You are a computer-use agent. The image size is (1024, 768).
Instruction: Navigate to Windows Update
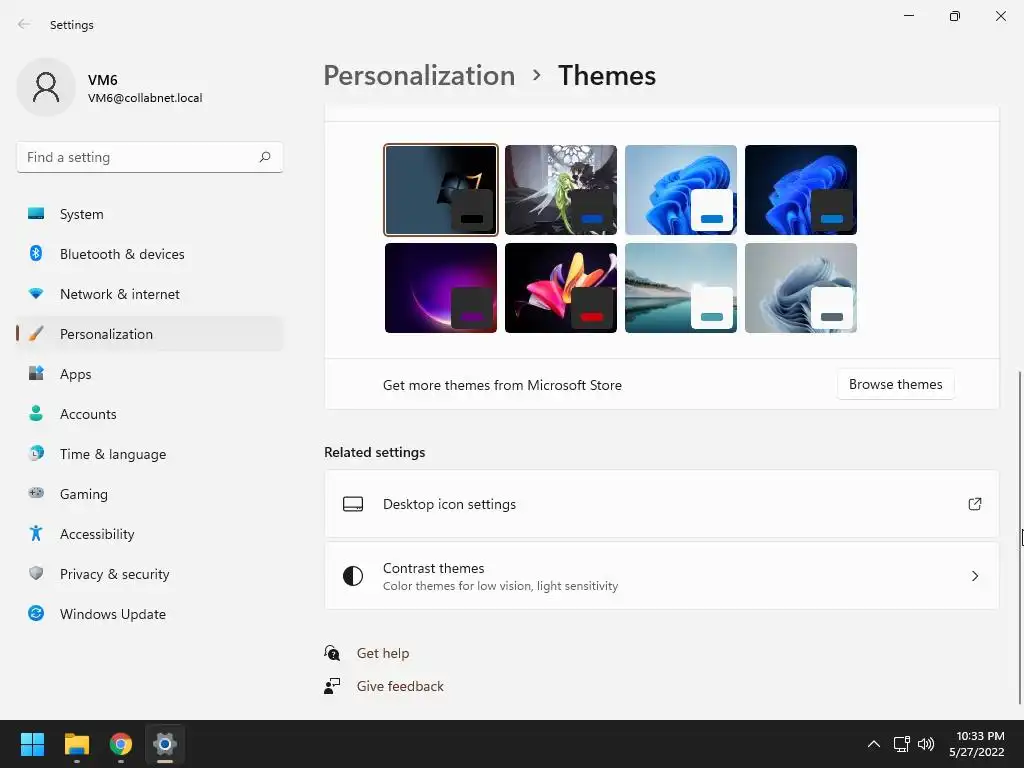pyautogui.click(x=150, y=614)
